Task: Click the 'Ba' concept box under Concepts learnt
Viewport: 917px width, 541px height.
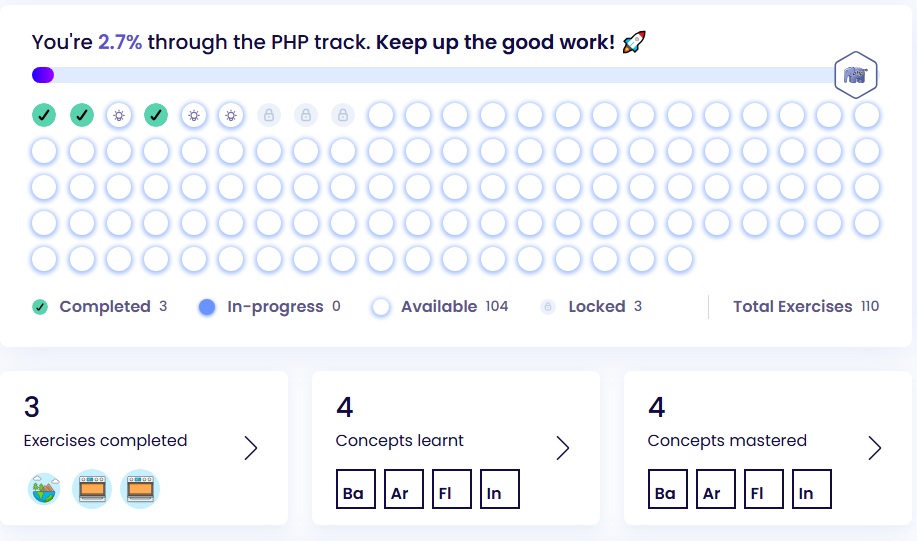Action: click(x=353, y=489)
